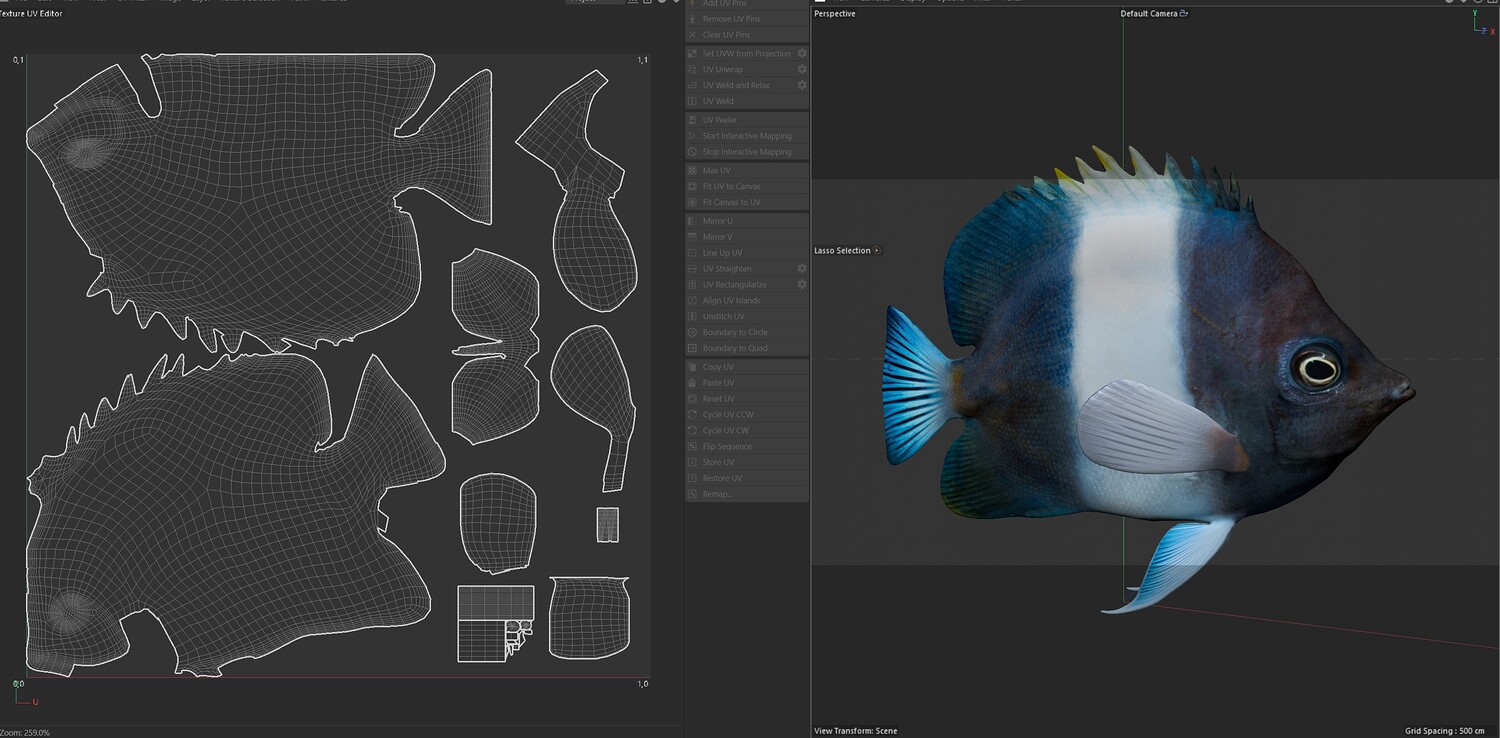Click the Unstitch UV command
The height and width of the screenshot is (738, 1500).
point(747,317)
